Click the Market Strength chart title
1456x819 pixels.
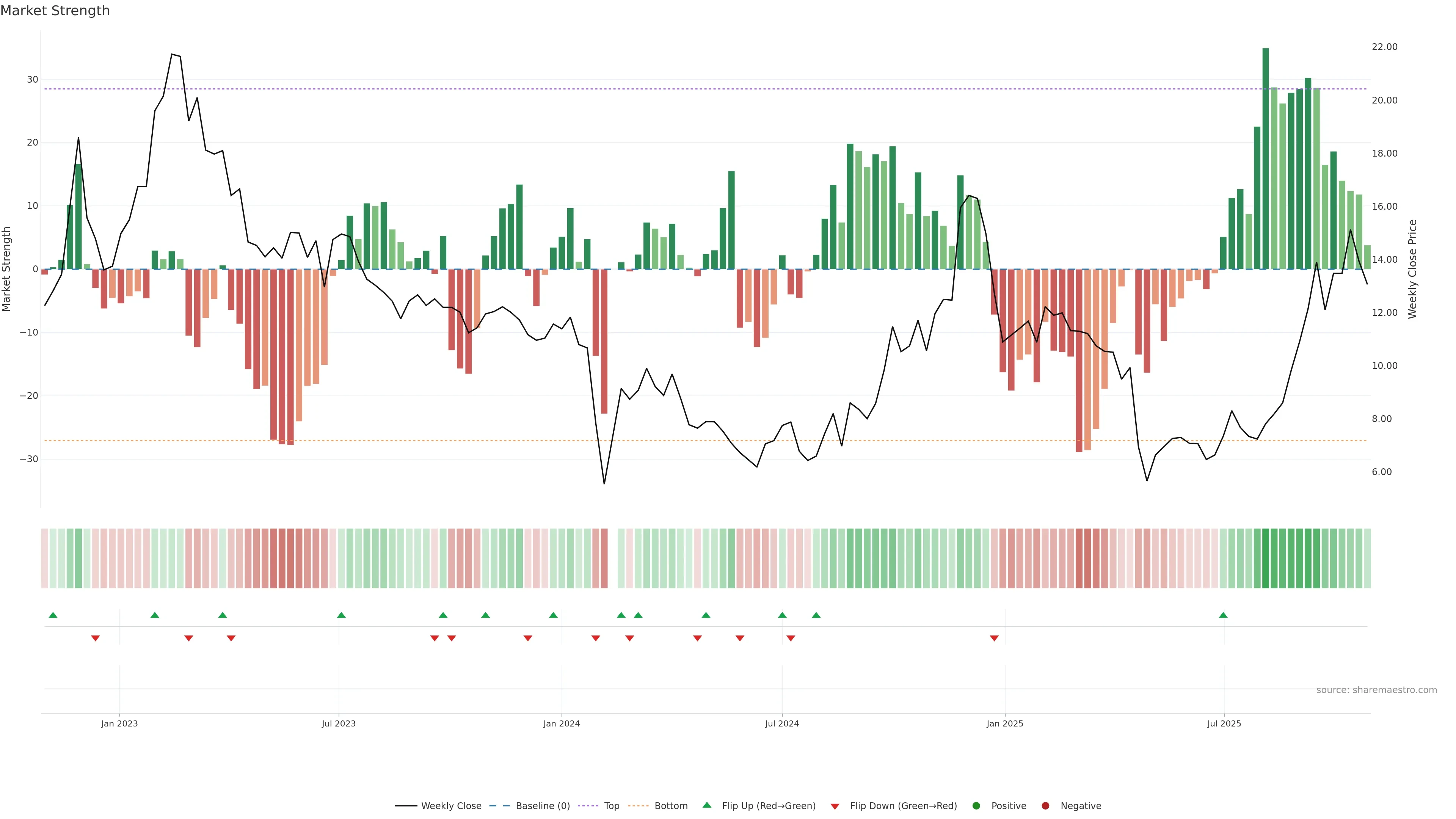(x=55, y=11)
